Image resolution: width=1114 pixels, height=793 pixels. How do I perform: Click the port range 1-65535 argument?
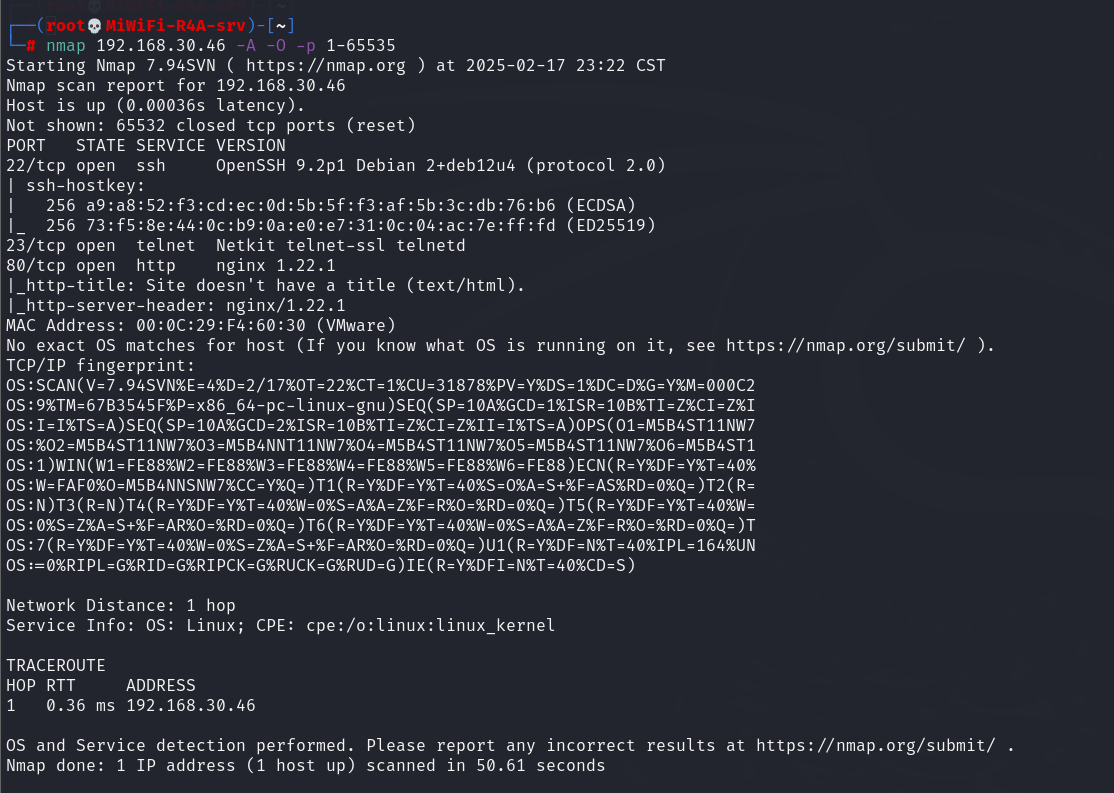click(361, 45)
